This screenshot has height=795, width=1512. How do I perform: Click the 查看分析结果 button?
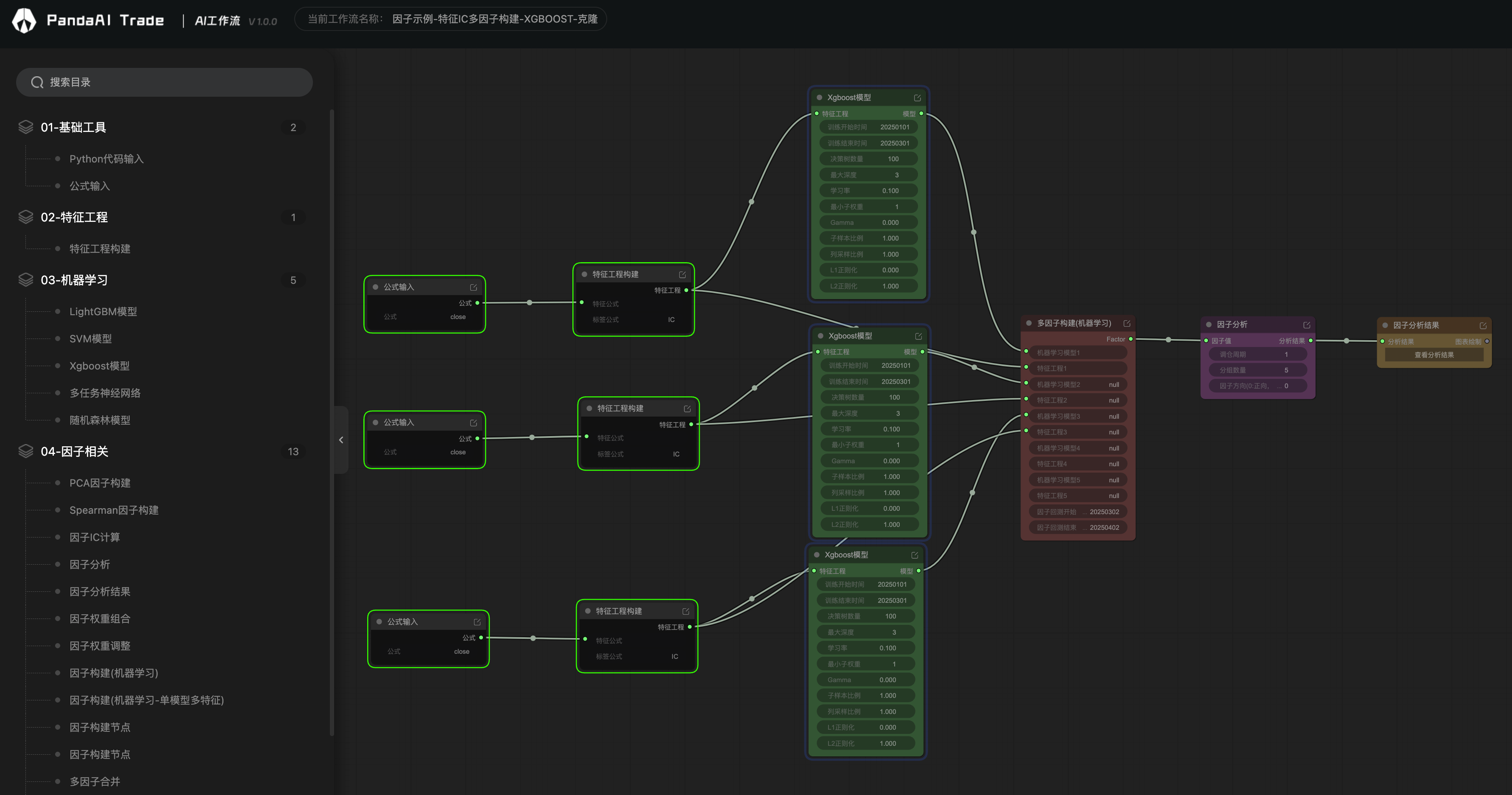pos(1434,355)
